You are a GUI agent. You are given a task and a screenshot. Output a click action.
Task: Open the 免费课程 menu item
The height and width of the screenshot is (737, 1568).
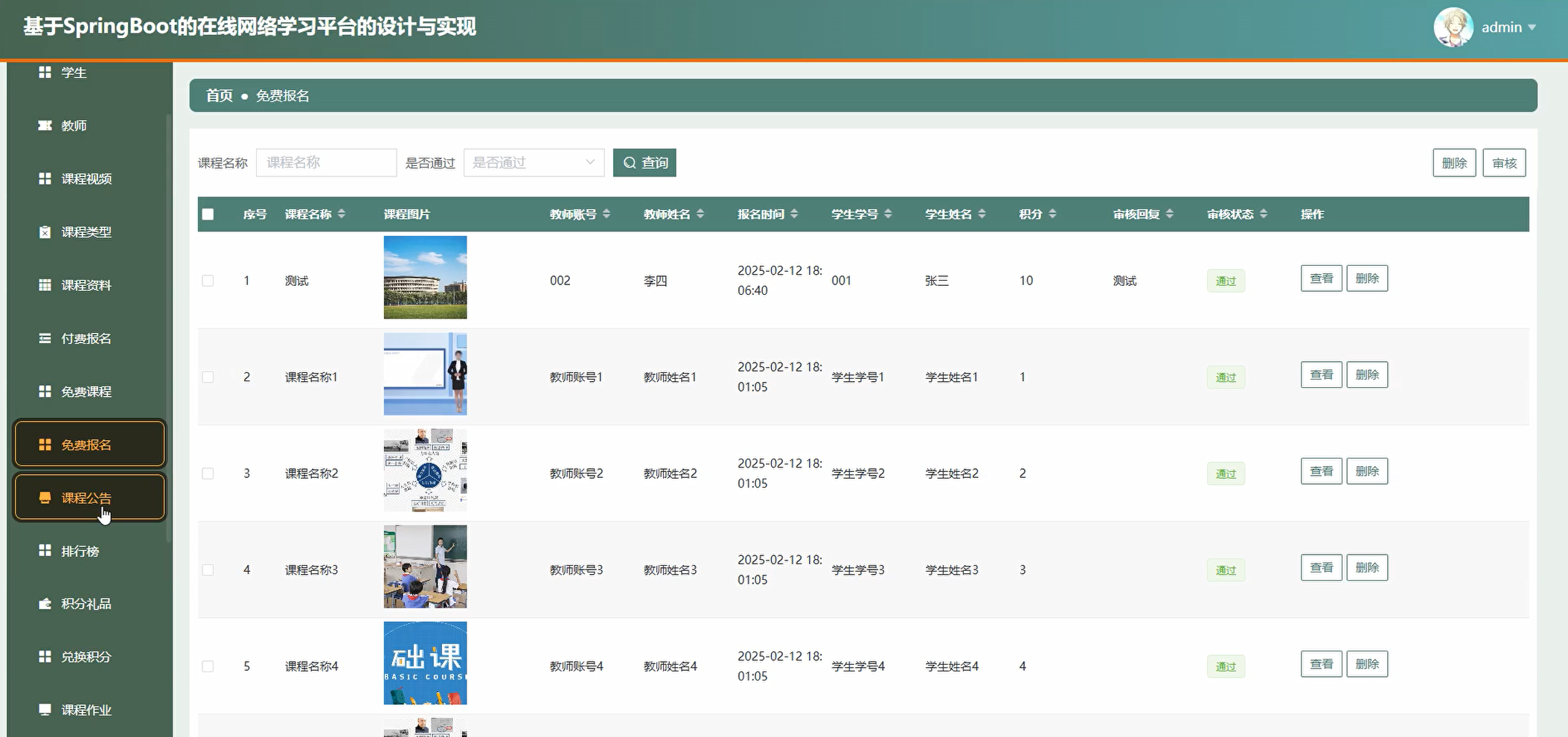89,392
